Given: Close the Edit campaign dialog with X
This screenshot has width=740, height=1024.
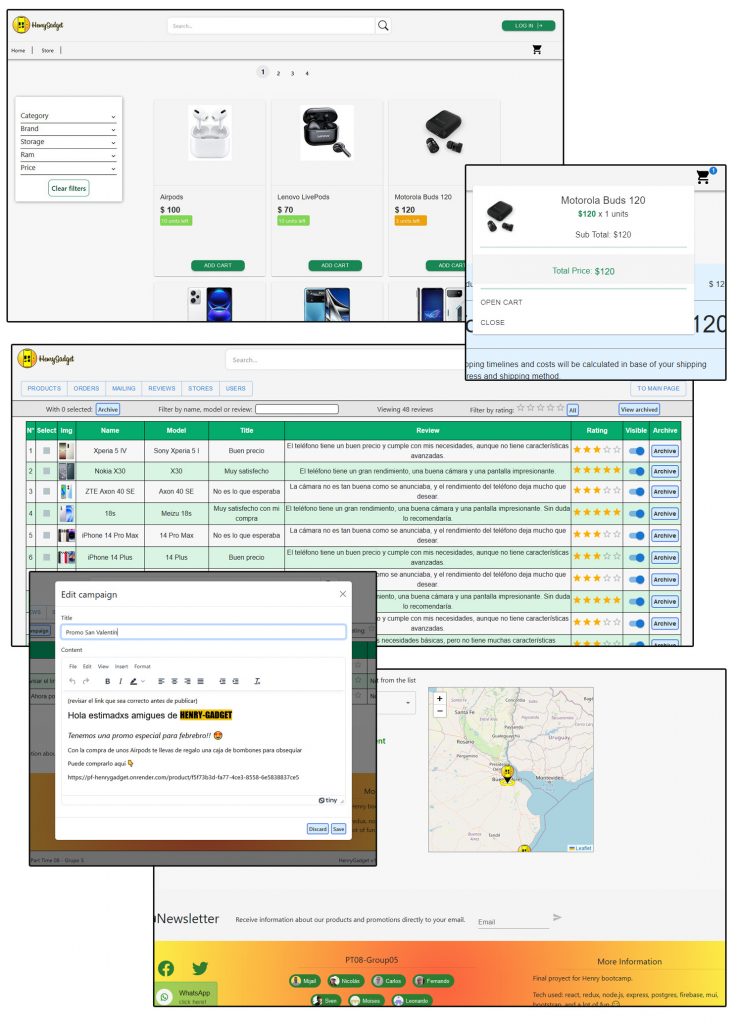Looking at the screenshot, I should 342,594.
